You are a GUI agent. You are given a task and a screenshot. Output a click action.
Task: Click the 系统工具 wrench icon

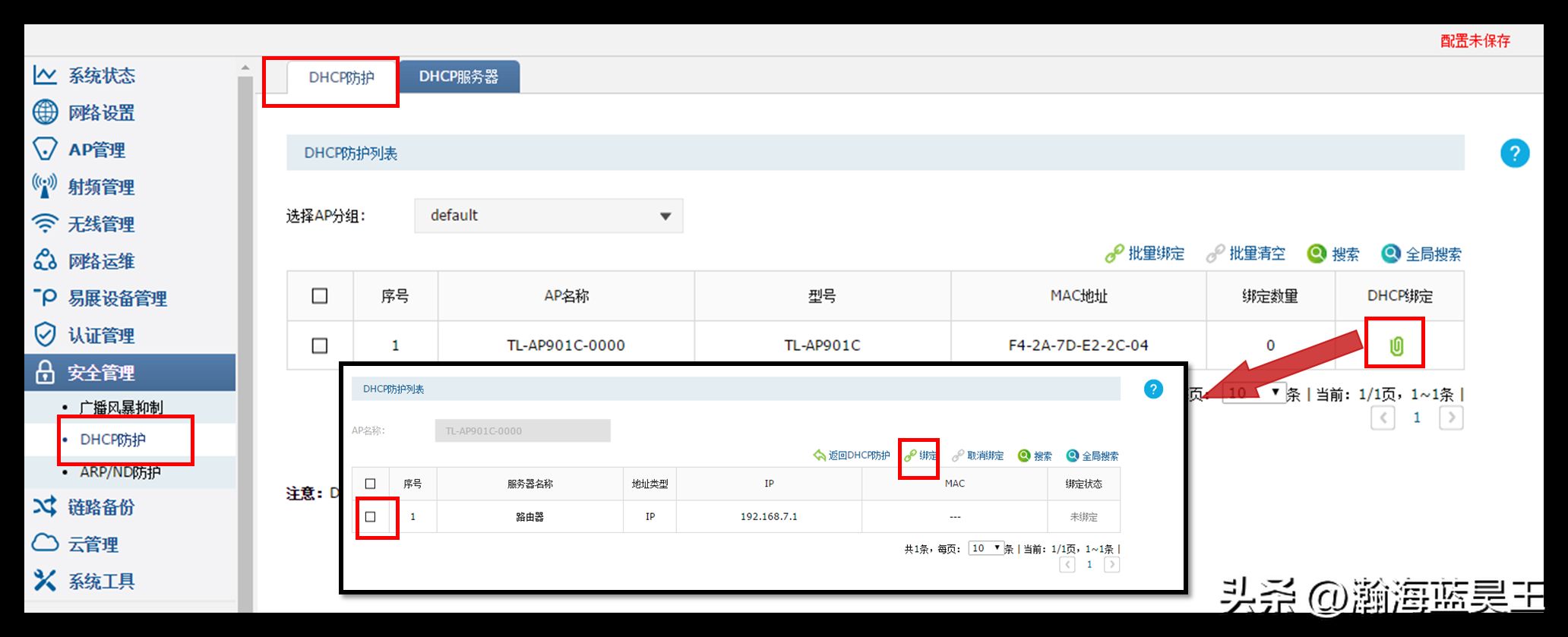click(x=45, y=581)
